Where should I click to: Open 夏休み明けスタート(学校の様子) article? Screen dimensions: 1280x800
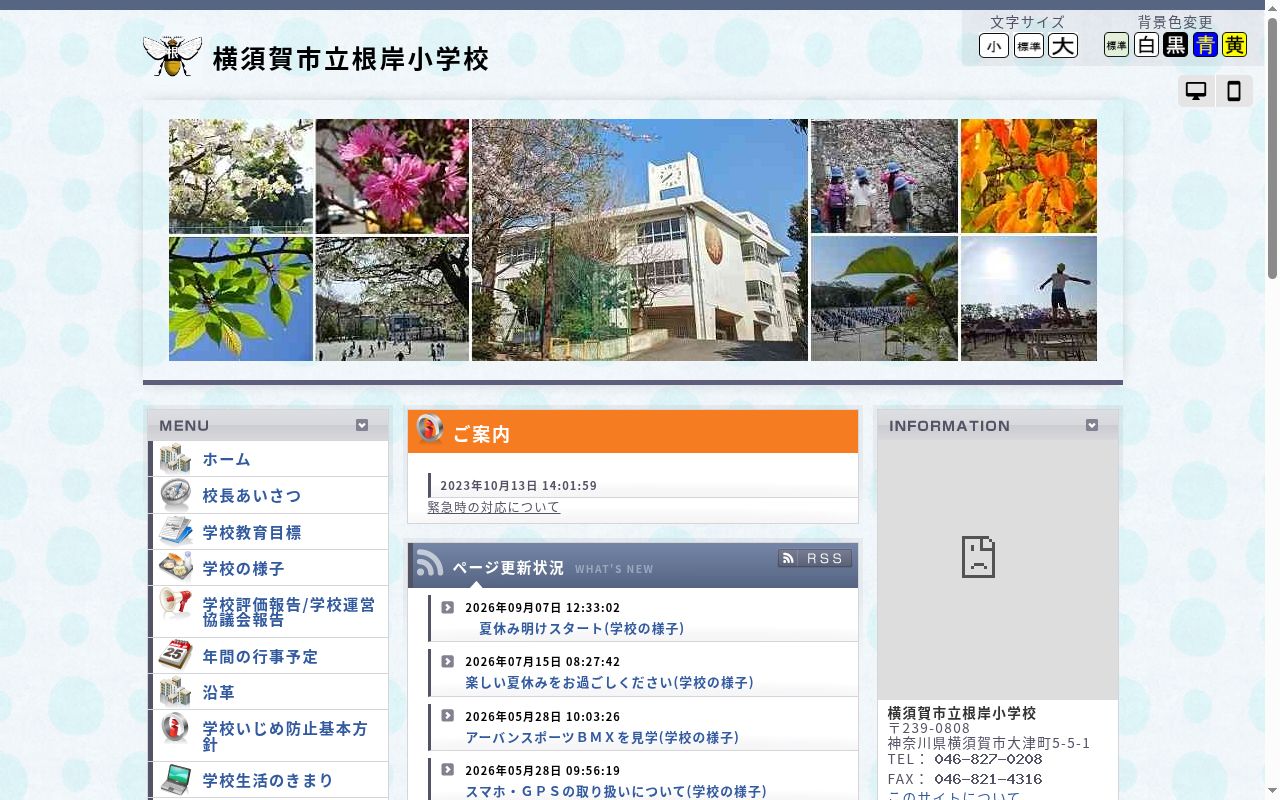point(582,629)
